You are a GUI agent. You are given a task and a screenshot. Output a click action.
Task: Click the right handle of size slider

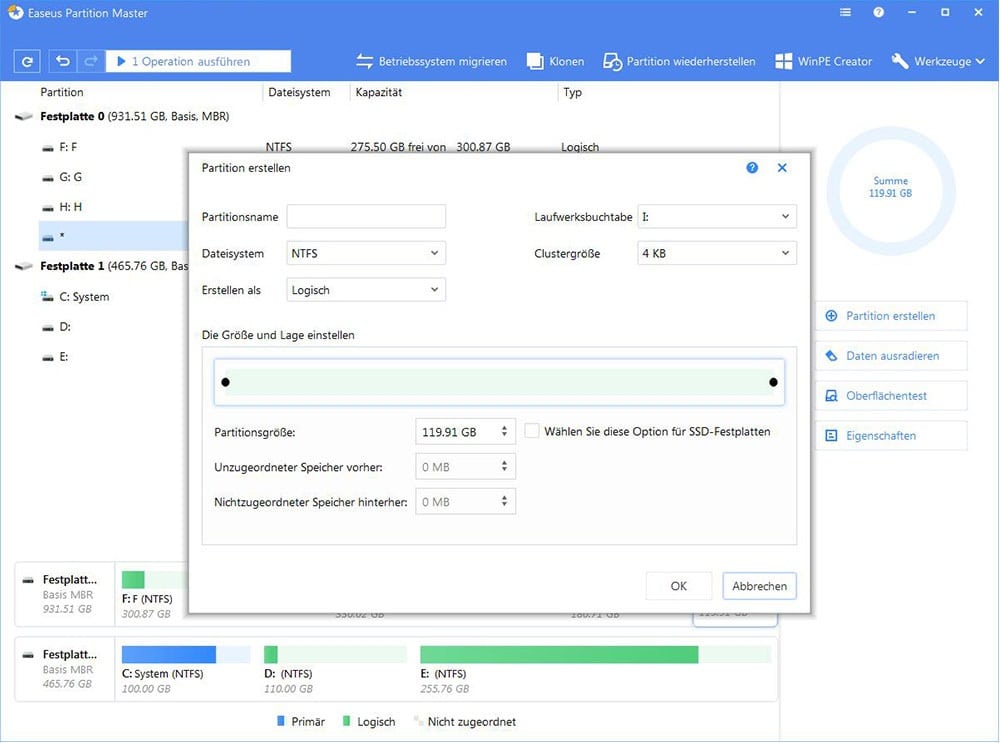773,382
